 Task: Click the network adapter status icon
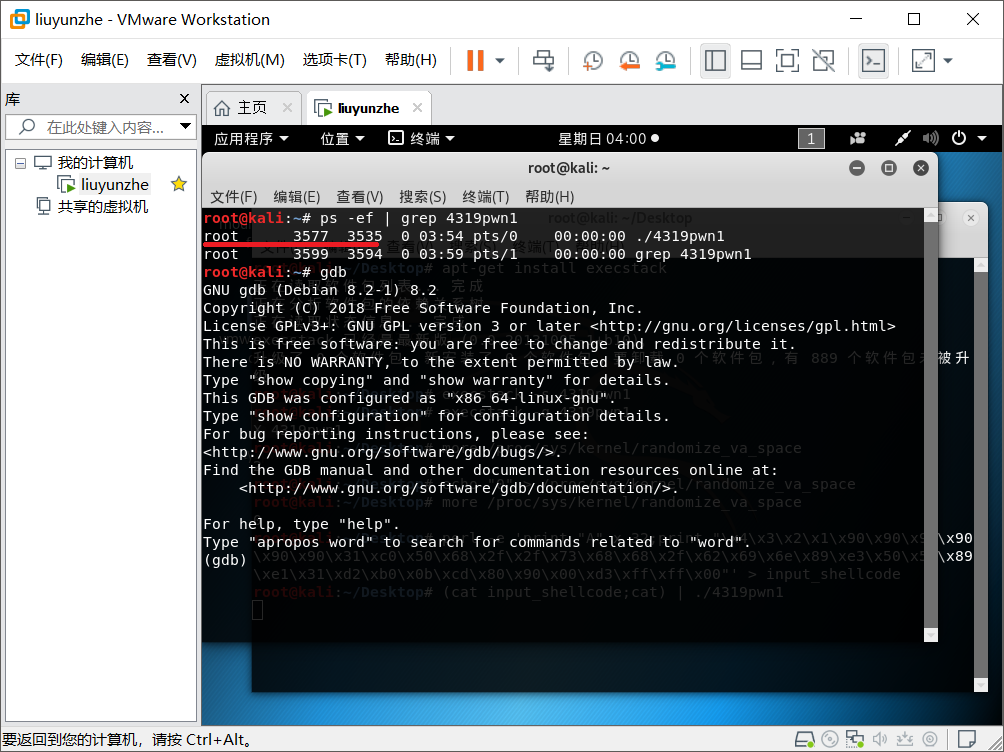(854, 739)
